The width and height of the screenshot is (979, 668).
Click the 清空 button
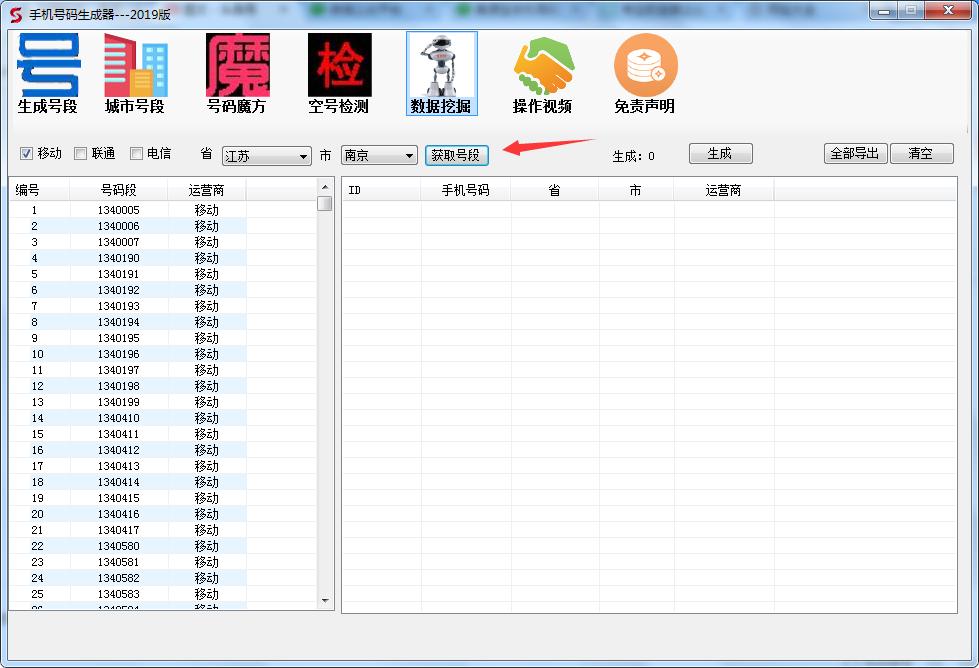921,154
